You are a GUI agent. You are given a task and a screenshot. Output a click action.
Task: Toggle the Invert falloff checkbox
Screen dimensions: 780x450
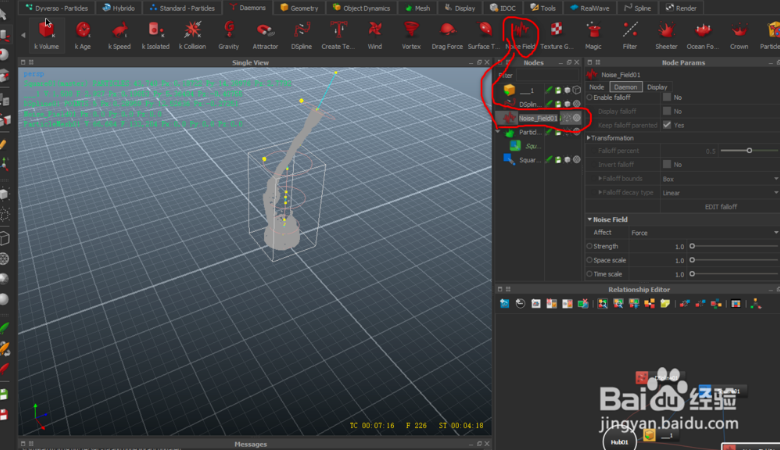coord(667,164)
